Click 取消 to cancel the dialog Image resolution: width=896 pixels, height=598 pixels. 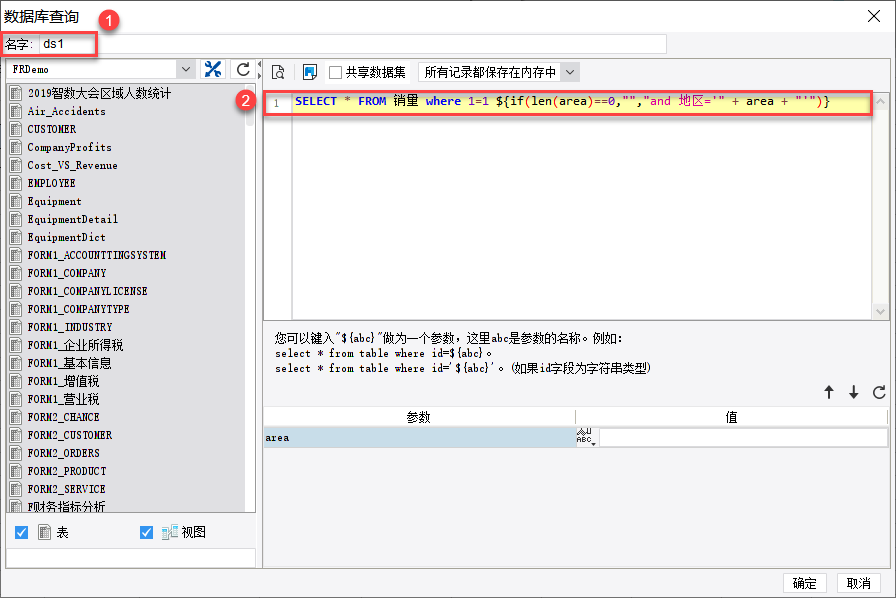858,583
